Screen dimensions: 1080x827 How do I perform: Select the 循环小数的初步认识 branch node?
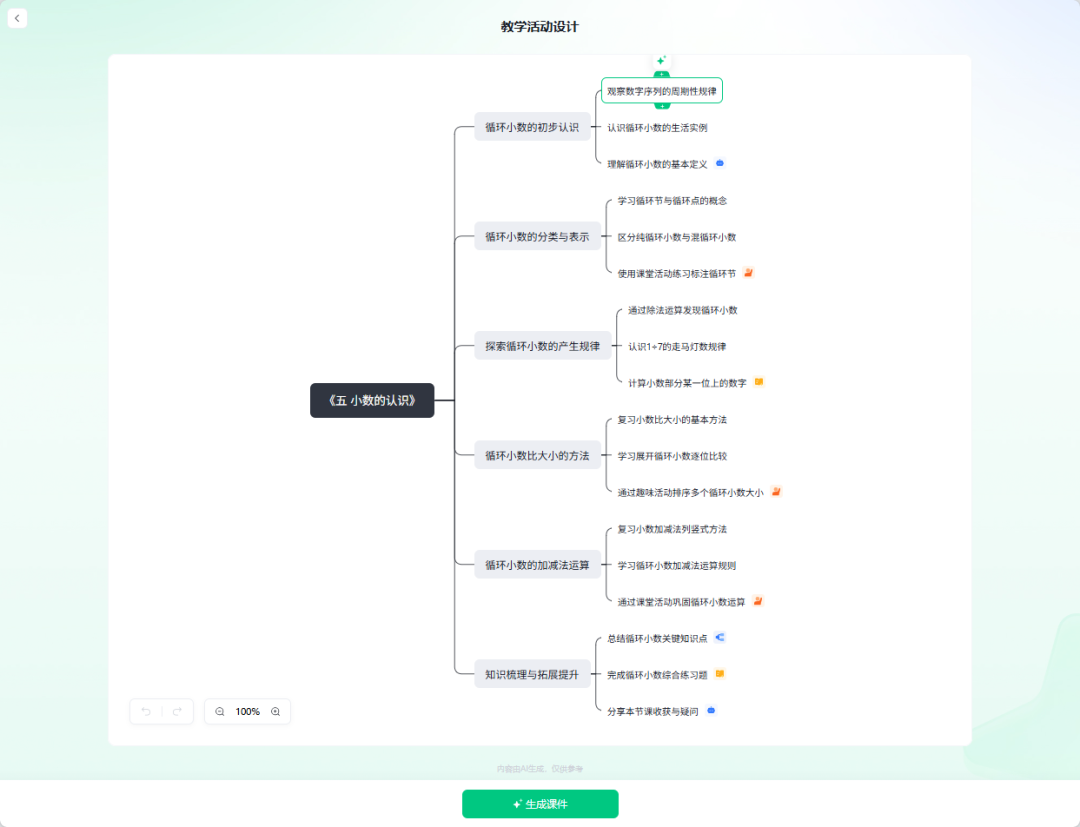[x=532, y=127]
